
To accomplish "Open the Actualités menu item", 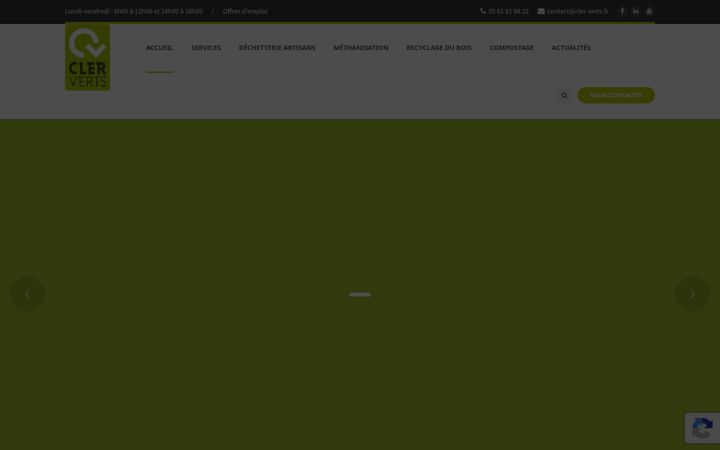I will click(x=571, y=48).
